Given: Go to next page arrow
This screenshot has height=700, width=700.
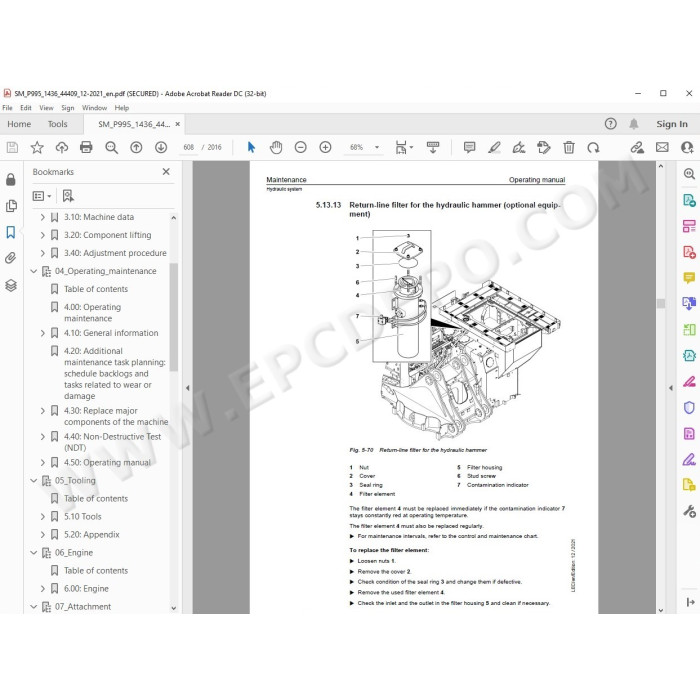Looking at the screenshot, I should [161, 147].
